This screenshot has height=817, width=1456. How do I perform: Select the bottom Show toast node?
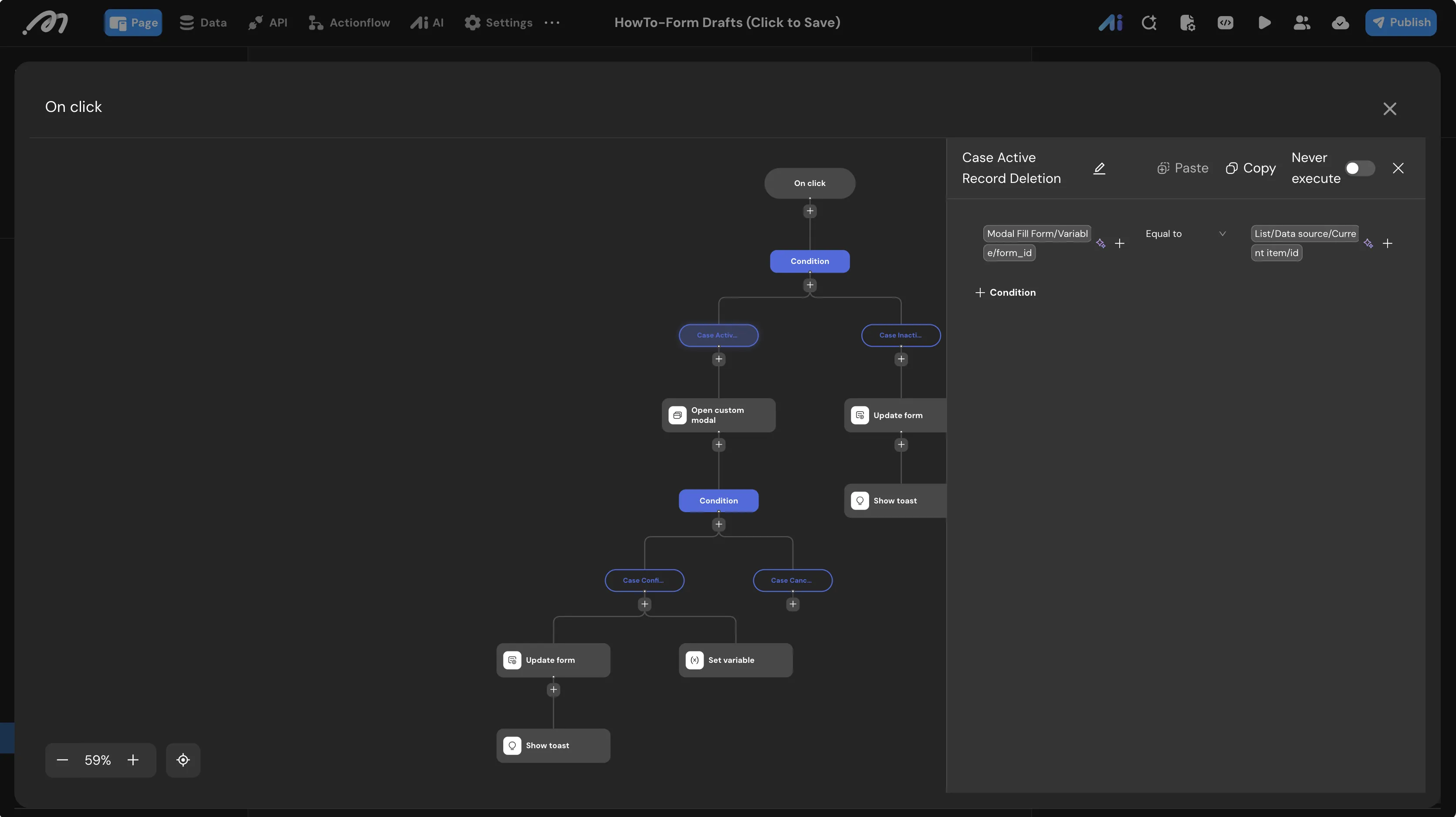click(553, 745)
